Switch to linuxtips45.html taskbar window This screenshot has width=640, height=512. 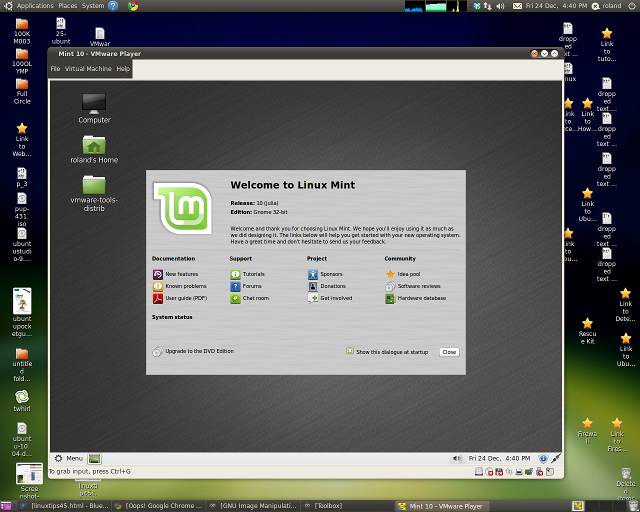pyautogui.click(x=65, y=506)
